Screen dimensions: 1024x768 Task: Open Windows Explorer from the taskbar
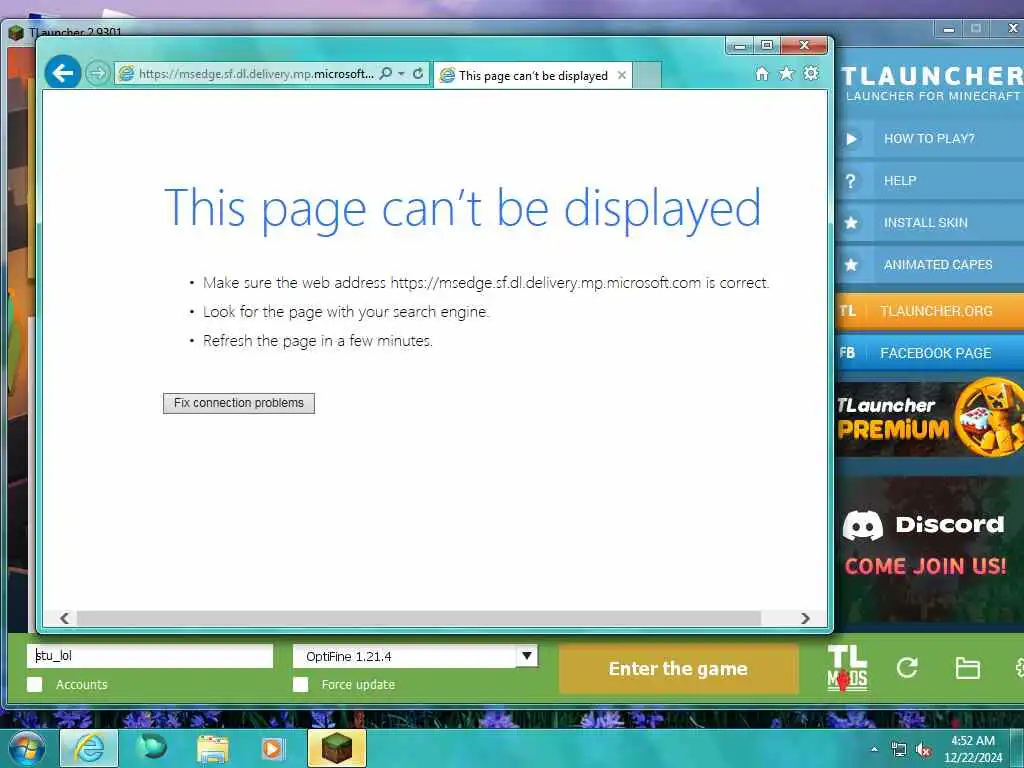tap(213, 749)
